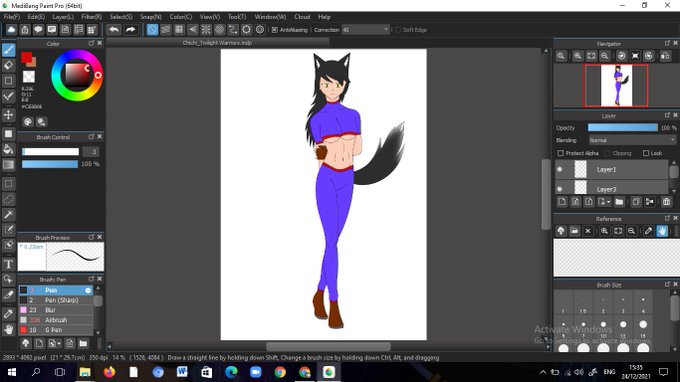The height and width of the screenshot is (382, 680).
Task: Open the new layer type dropdown arrow
Action: point(608,202)
